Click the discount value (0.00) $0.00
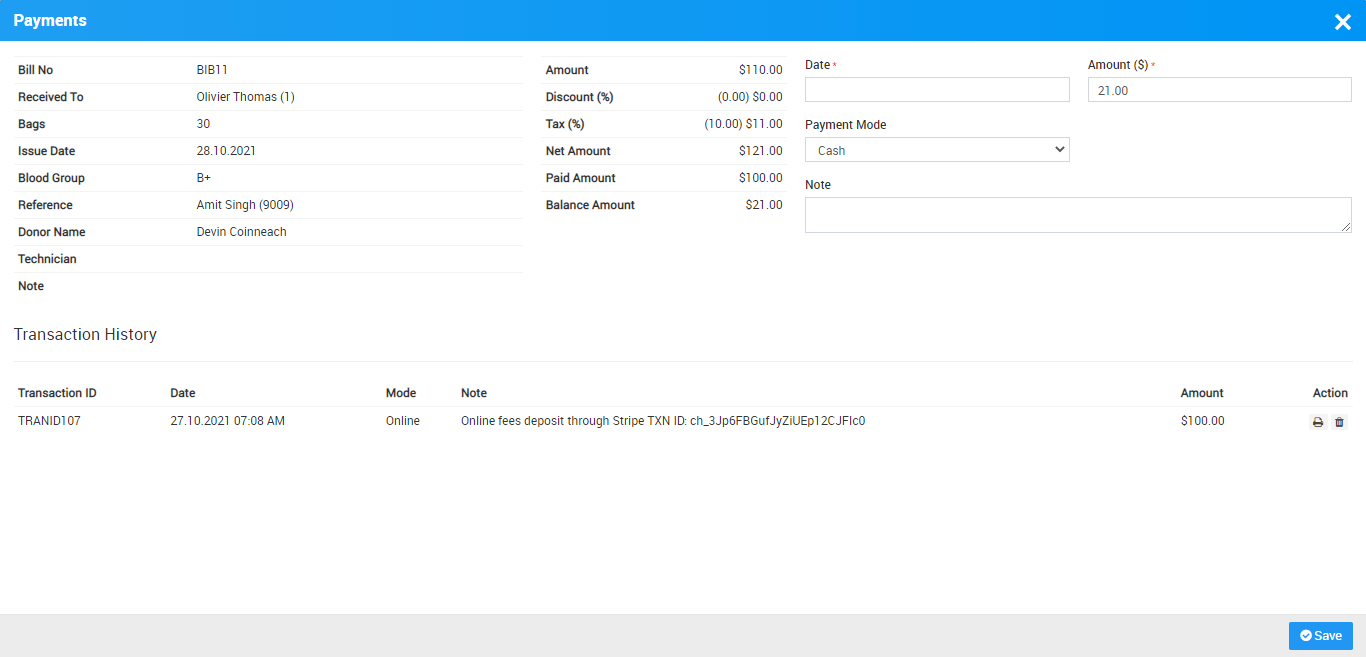The height and width of the screenshot is (657, 1366). [x=750, y=97]
